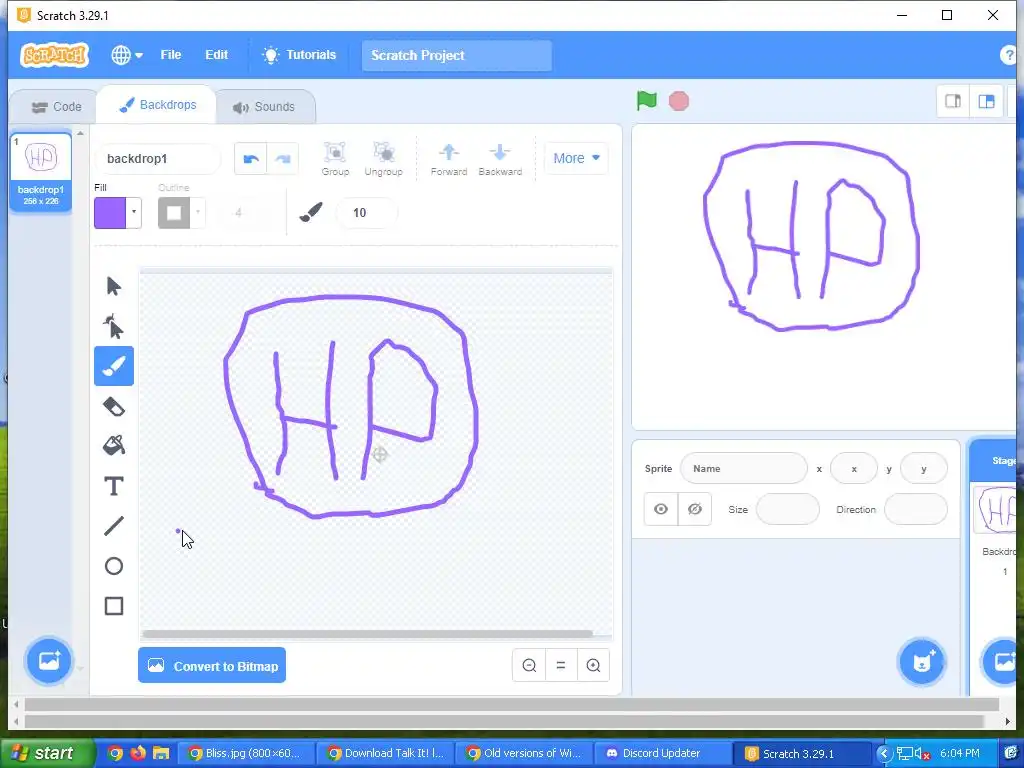Click the Redo arrow
The height and width of the screenshot is (768, 1024).
click(x=283, y=159)
